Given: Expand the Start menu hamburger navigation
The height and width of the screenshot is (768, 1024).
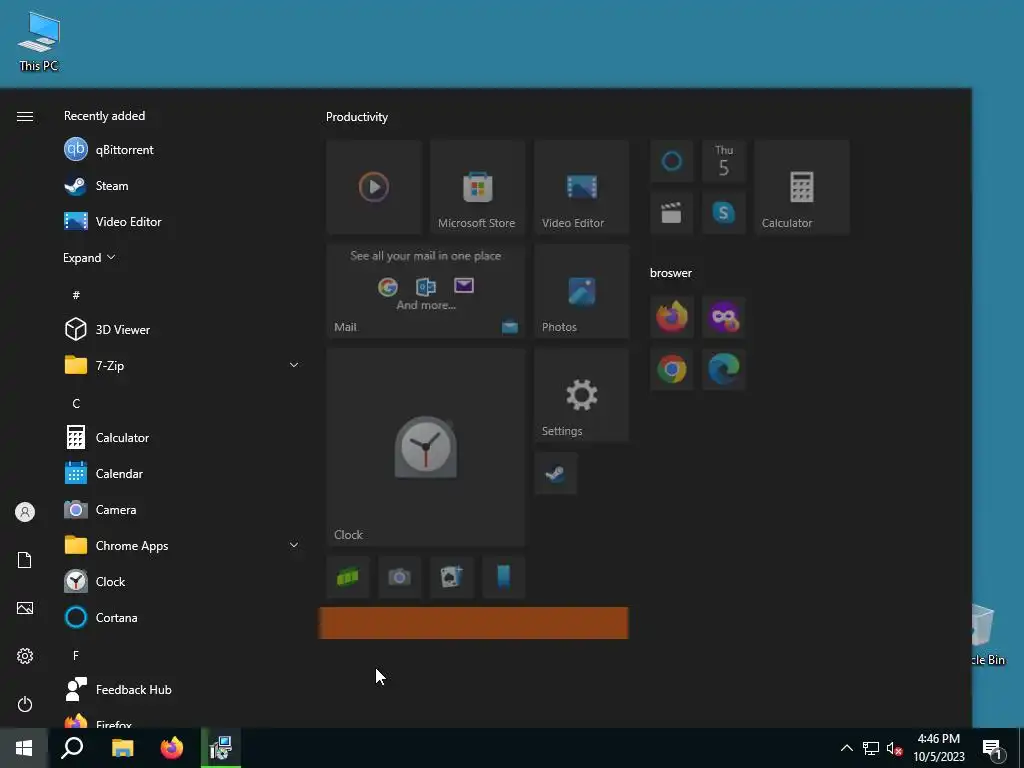Looking at the screenshot, I should (25, 116).
